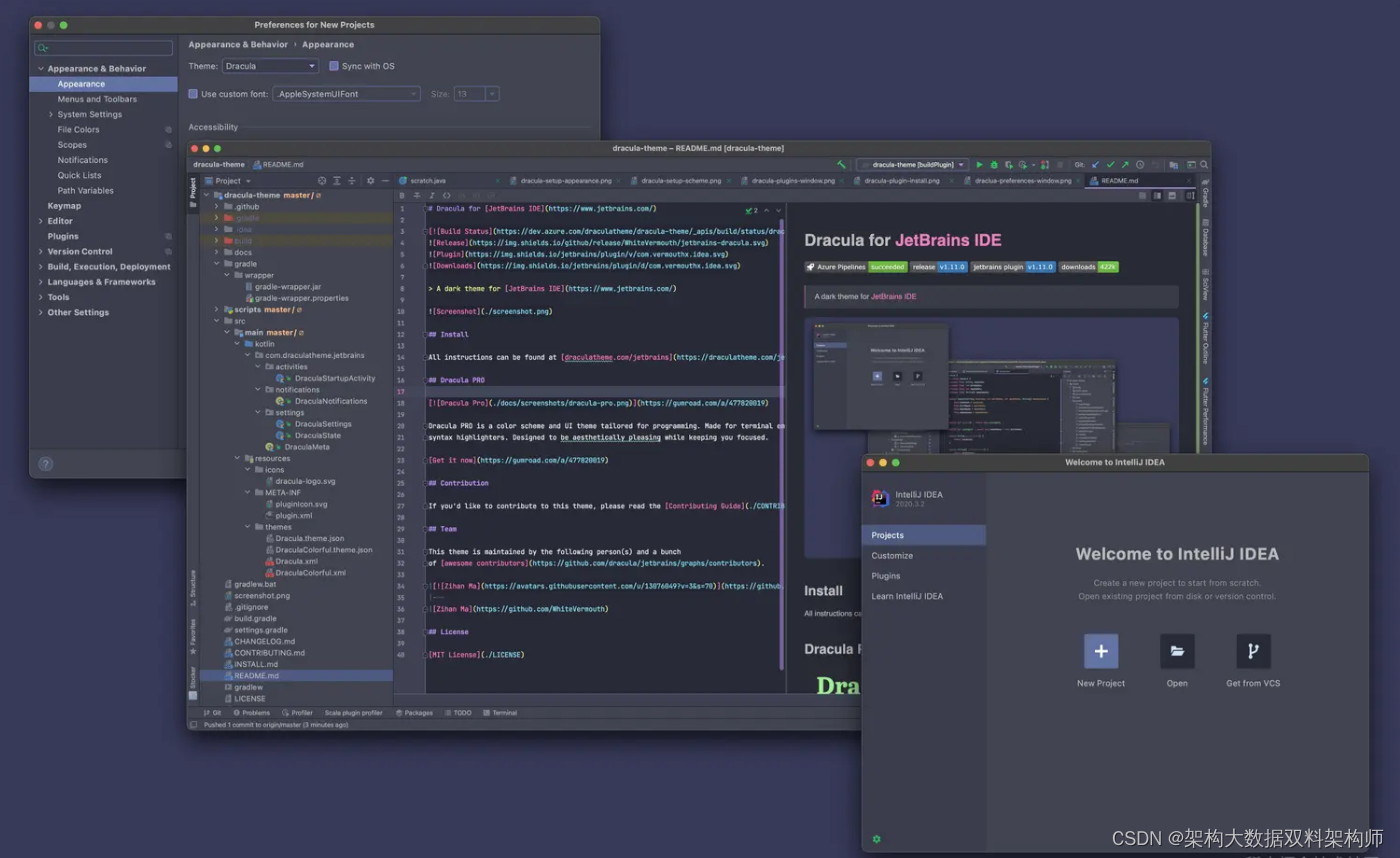
Task: Open the dracula-theme buildPlugin run configuration dropdown
Action: click(913, 165)
